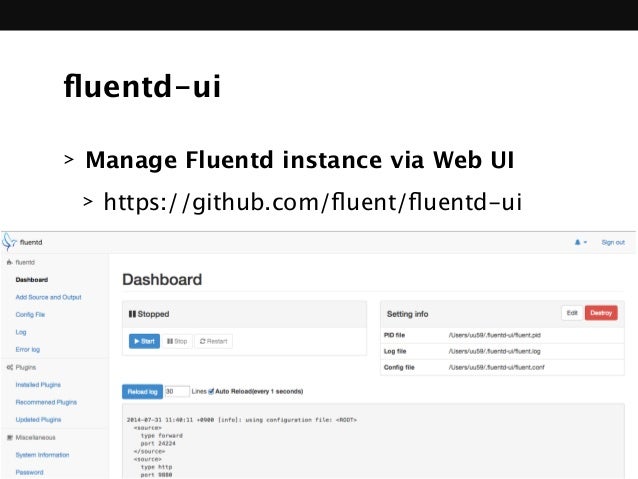Click the Config file path value

496,367
